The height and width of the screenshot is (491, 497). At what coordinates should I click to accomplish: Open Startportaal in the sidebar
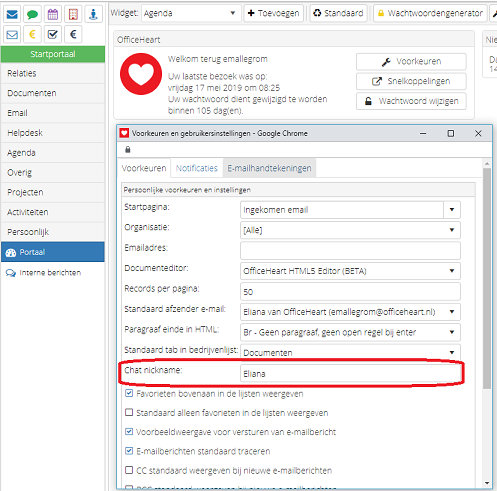coord(53,54)
